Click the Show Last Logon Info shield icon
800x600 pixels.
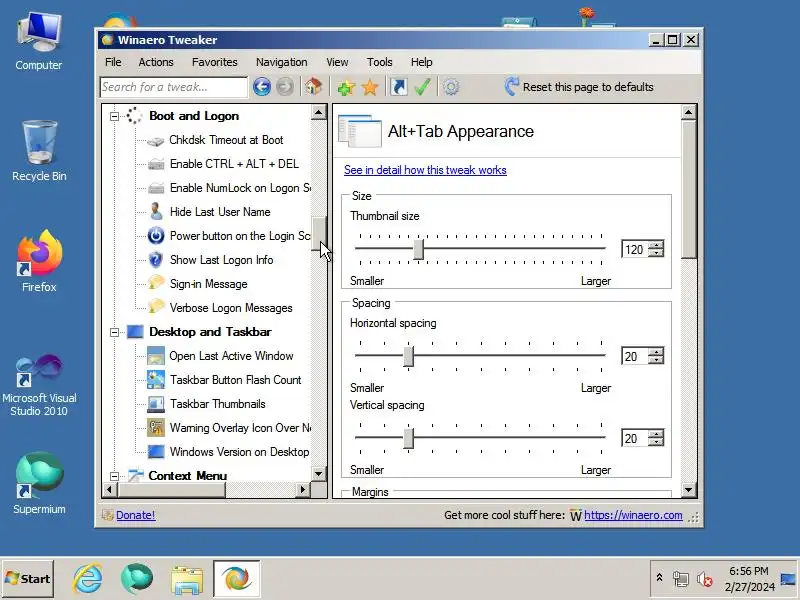coord(156,260)
